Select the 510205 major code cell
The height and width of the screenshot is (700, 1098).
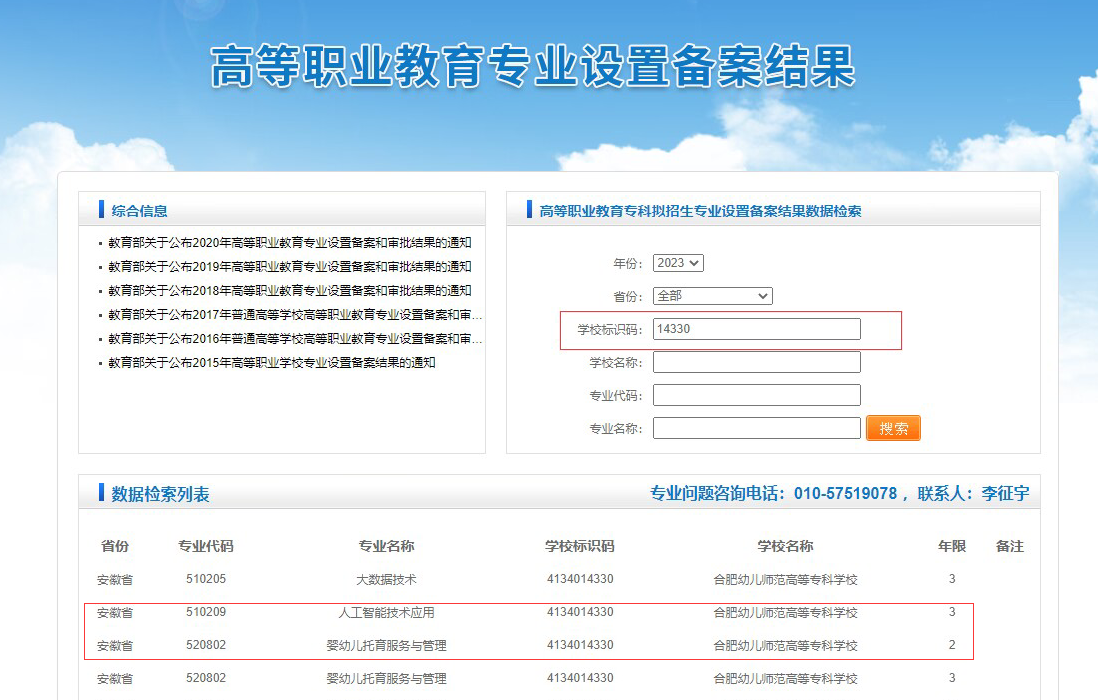[206, 579]
